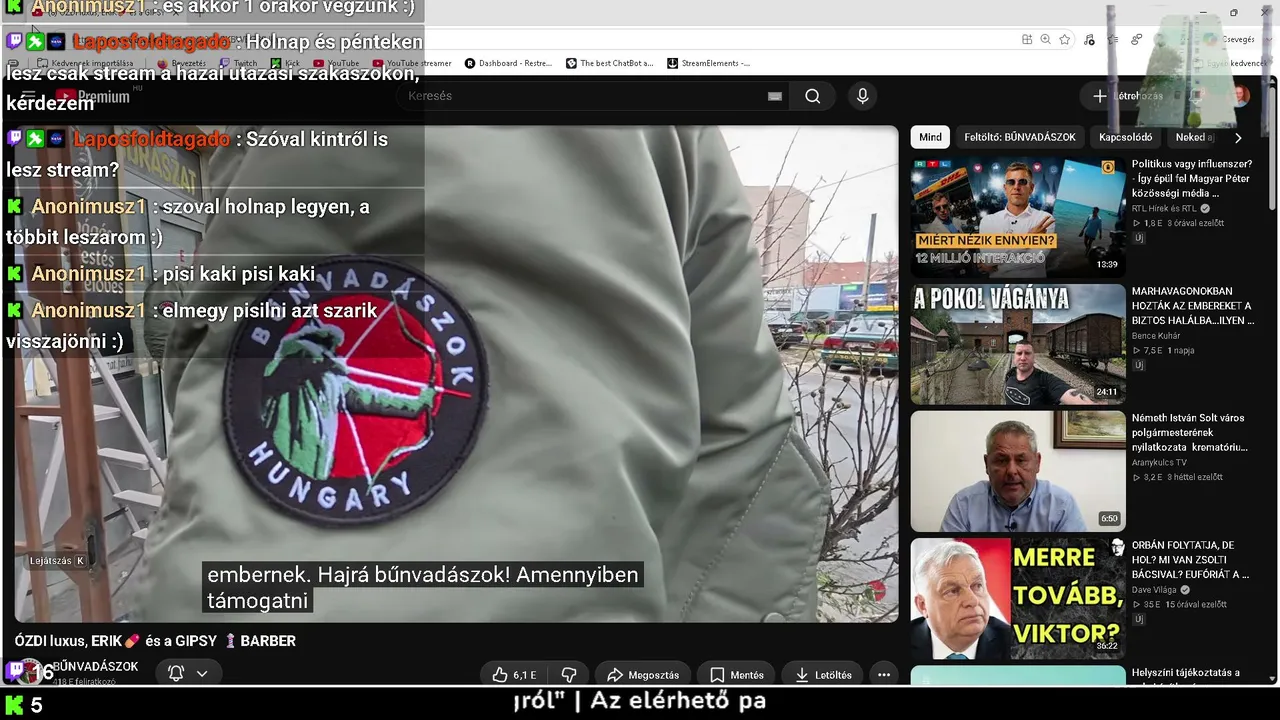Screen dimensions: 1280x720
Task: Open the three-dot more actions menu
Action: (884, 675)
